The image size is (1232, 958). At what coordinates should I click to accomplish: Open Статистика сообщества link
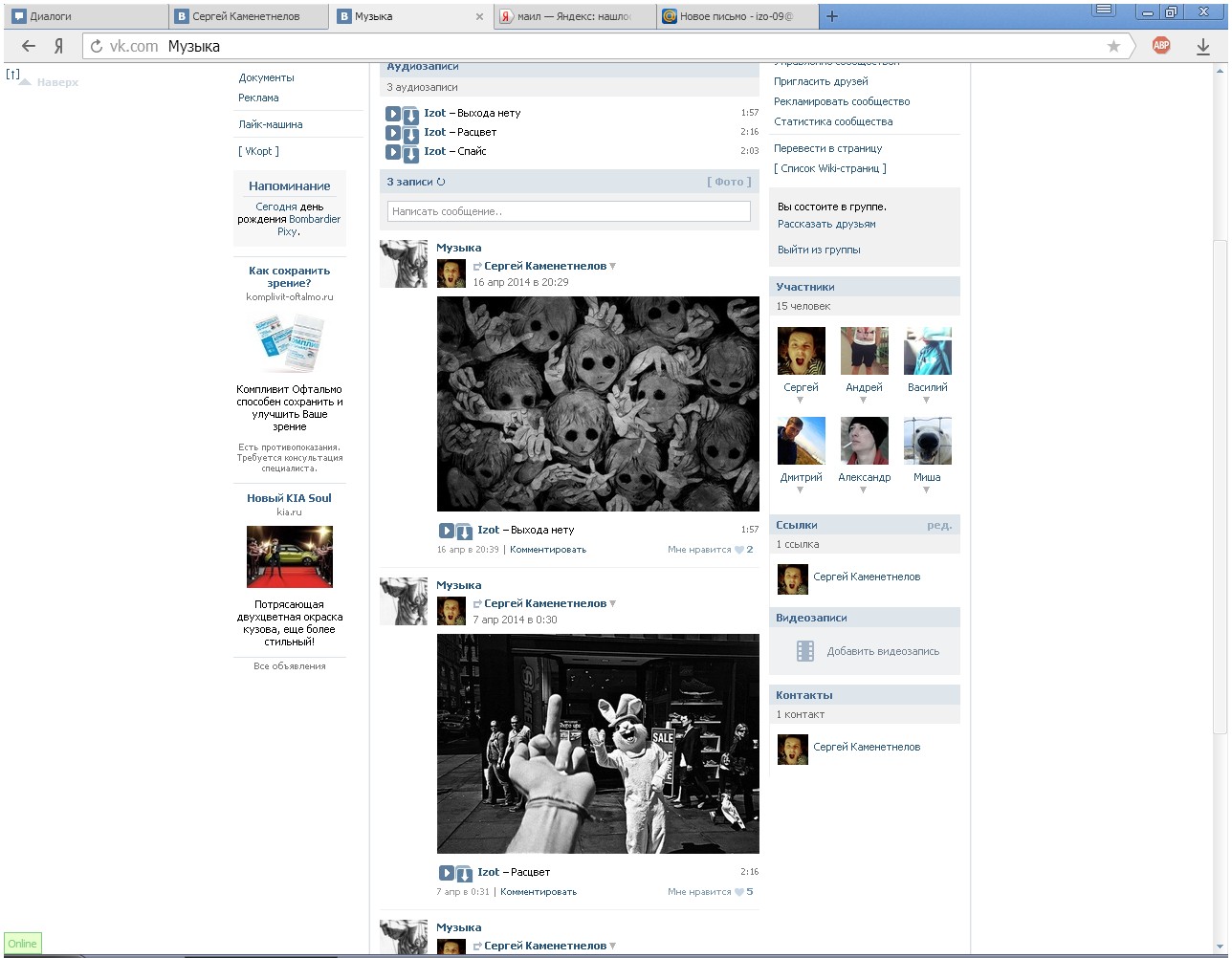click(833, 121)
